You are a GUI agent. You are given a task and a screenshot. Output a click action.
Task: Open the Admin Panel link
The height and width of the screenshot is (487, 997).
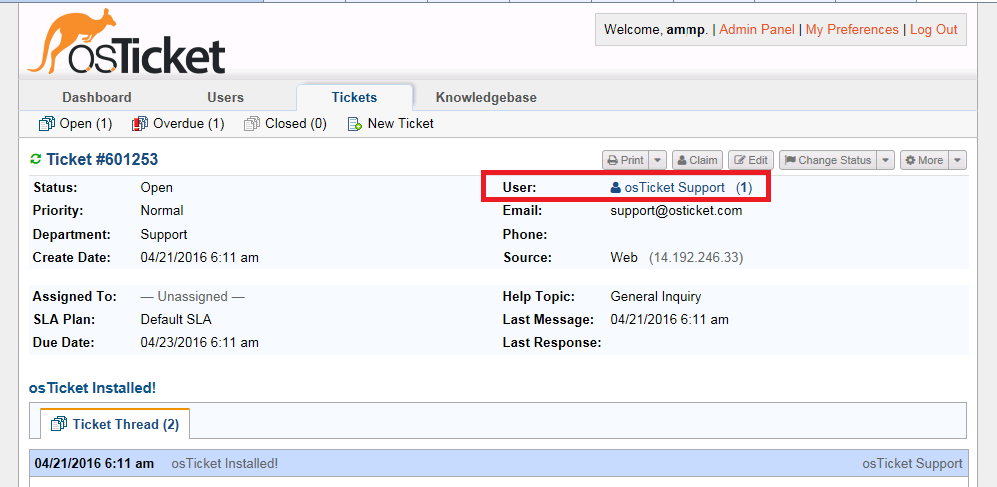pos(757,30)
